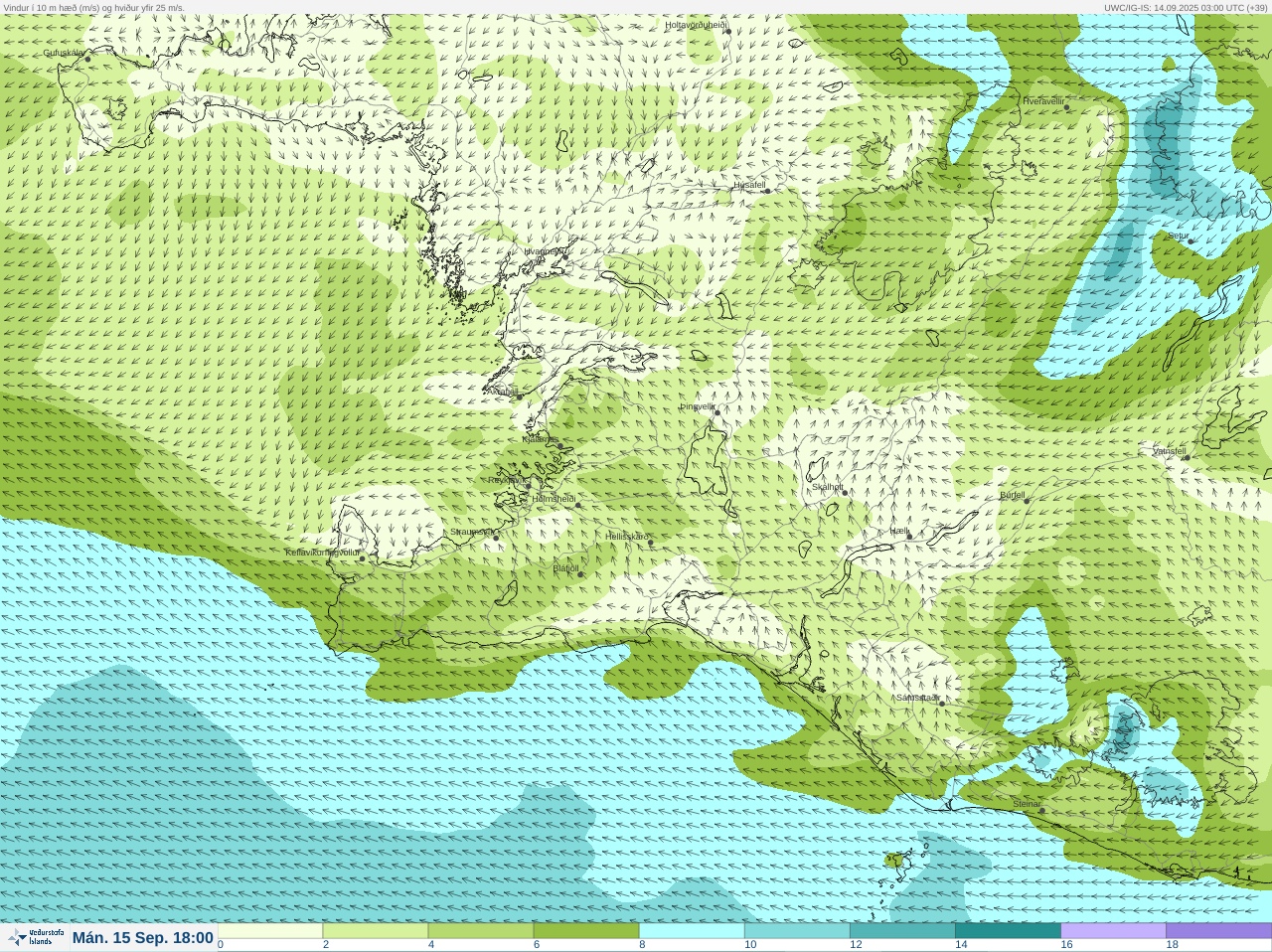Select the Steinar station dot

pyautogui.click(x=1041, y=810)
